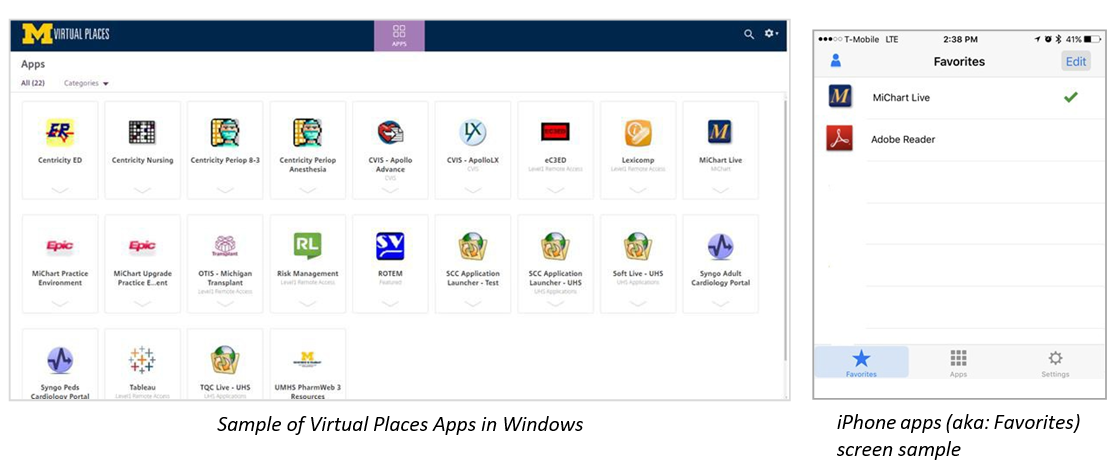Open the Centricity ED app icon

(x=60, y=132)
